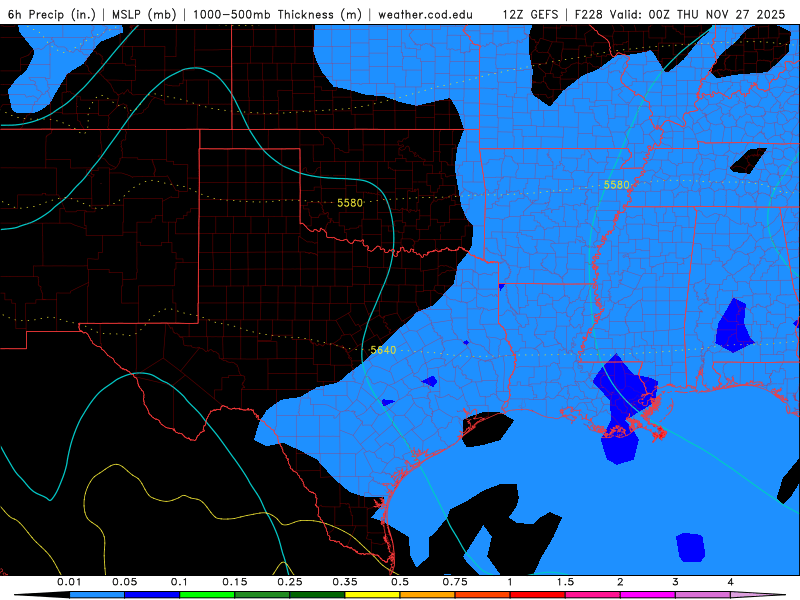Viewport: 800px width, 600px height.
Task: Click the '12Z GEFS' model run text
Action: coord(530,15)
